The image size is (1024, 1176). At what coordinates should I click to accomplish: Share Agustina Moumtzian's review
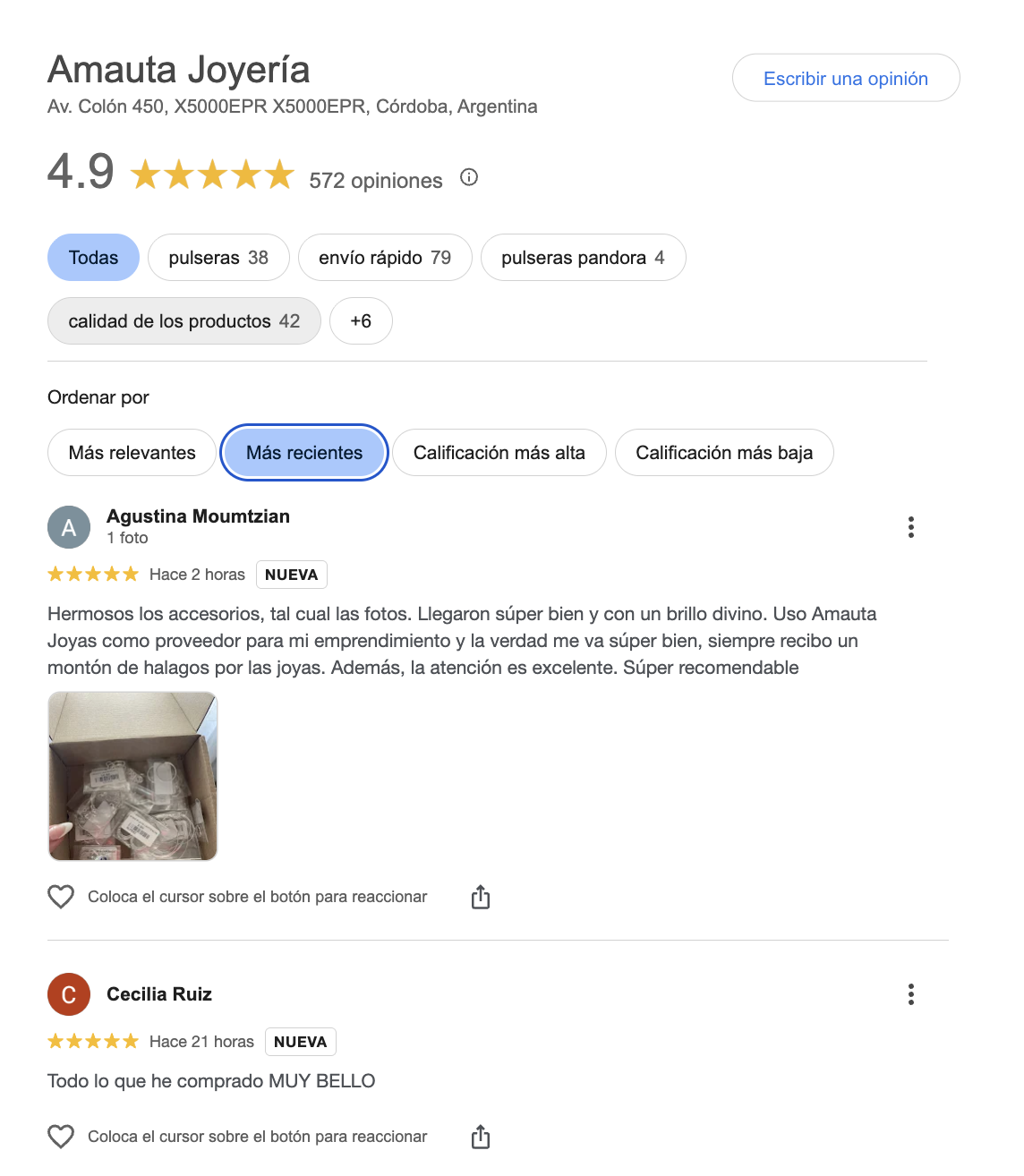[481, 897]
